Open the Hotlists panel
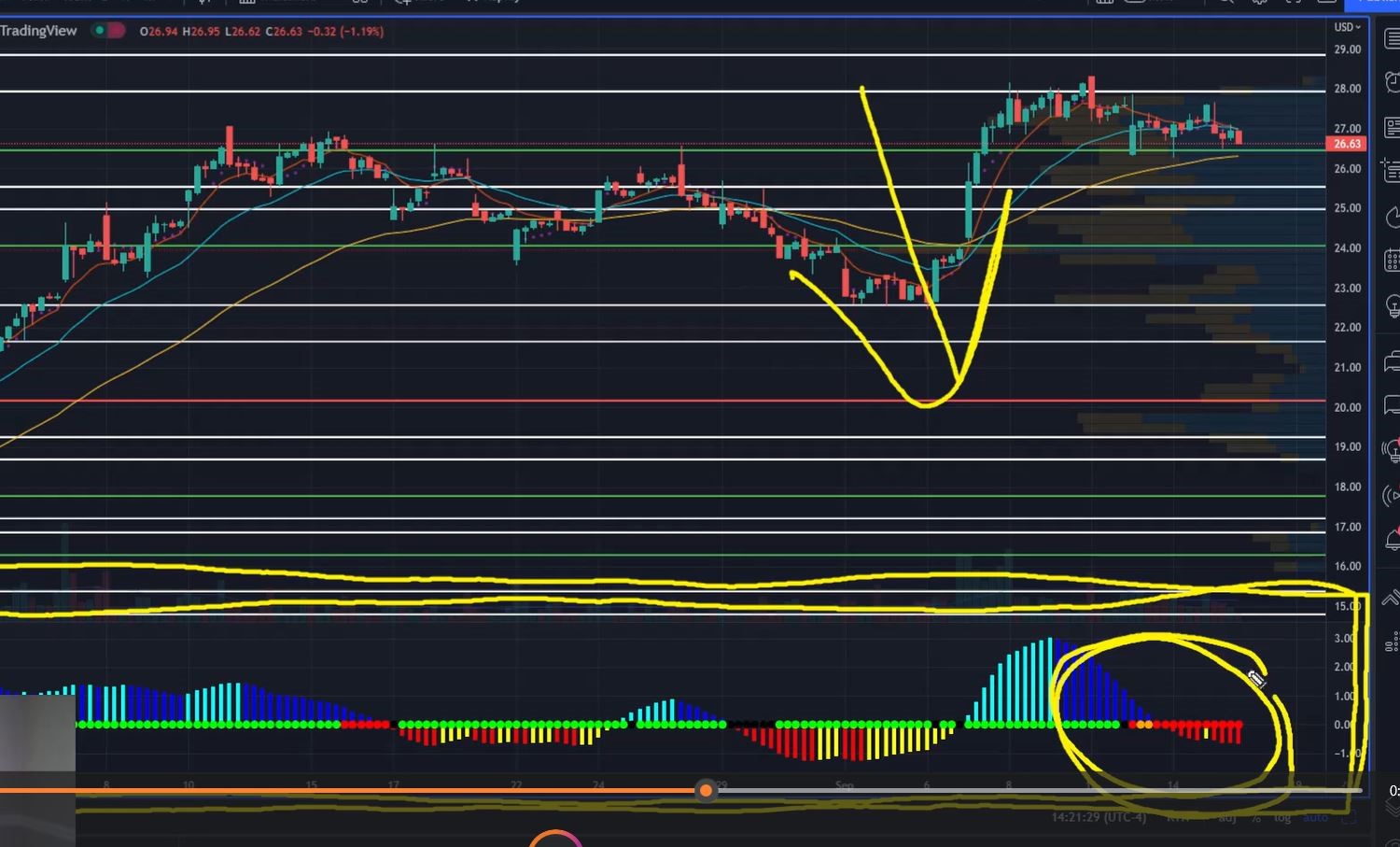 pyautogui.click(x=1391, y=217)
